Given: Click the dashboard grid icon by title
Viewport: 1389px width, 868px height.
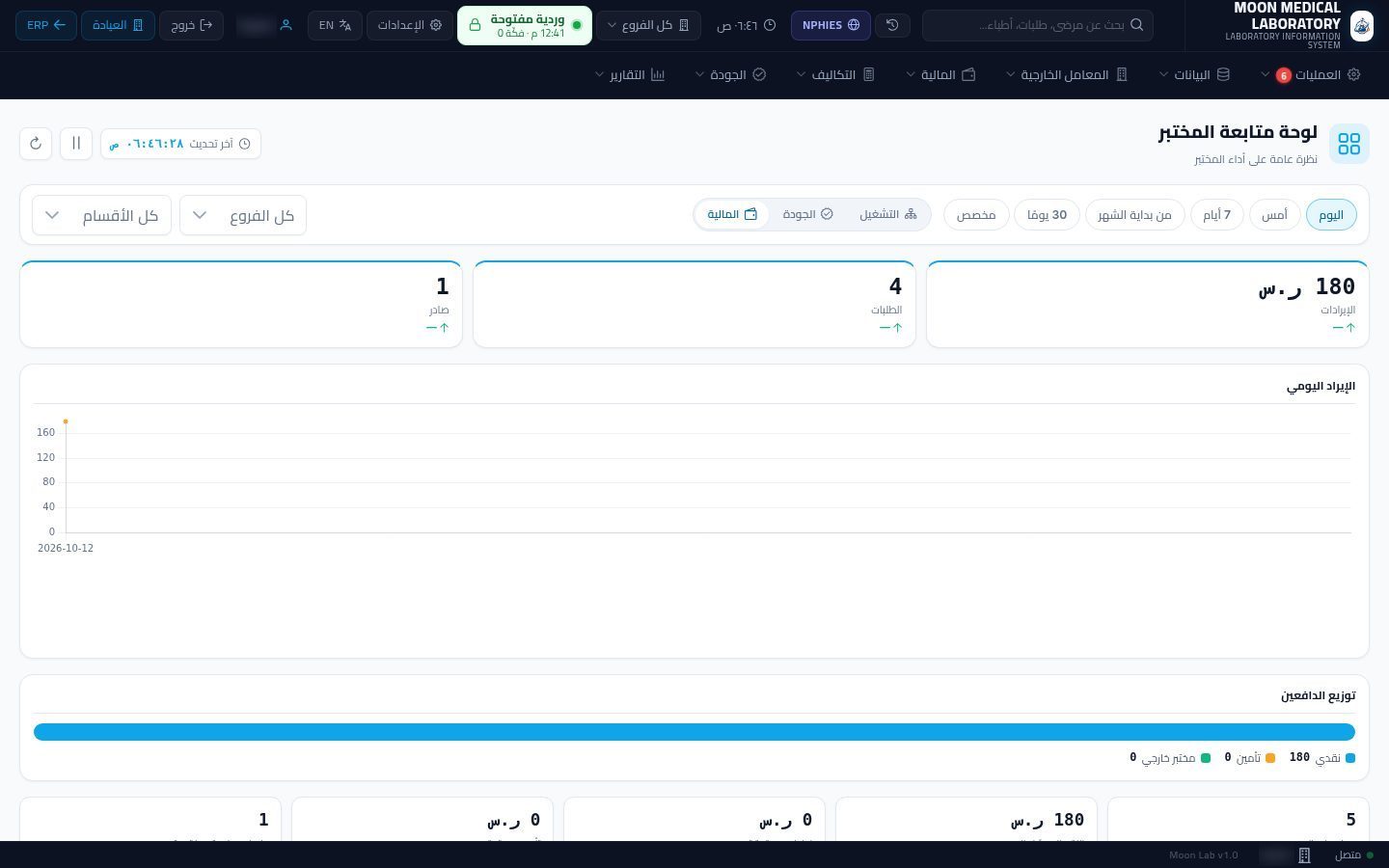Looking at the screenshot, I should (x=1349, y=144).
